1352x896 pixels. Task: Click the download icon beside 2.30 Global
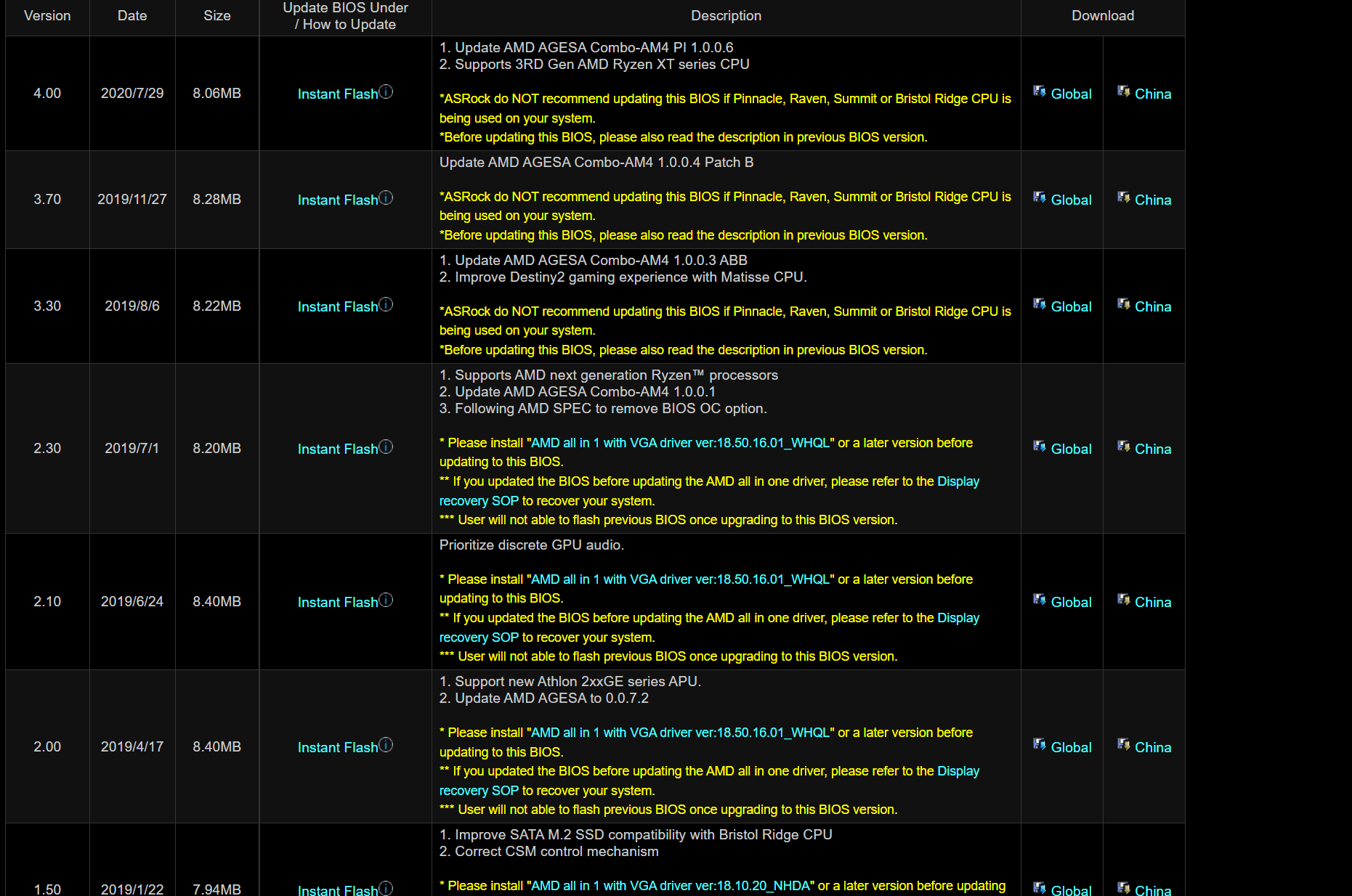(1040, 447)
